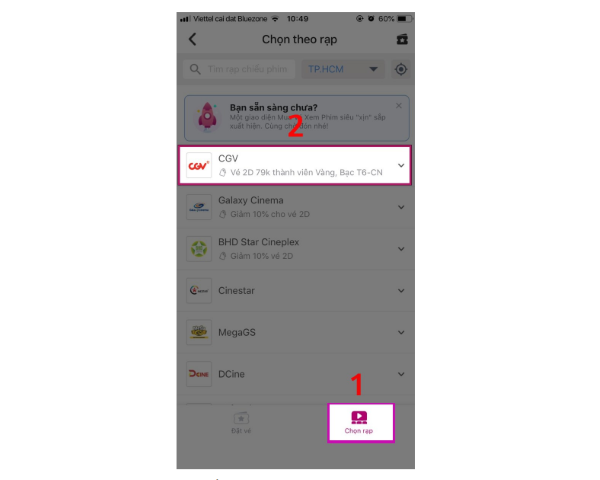Click the BHD Star Cineplex logo
Screen dimensions: 600x480
coord(199,249)
